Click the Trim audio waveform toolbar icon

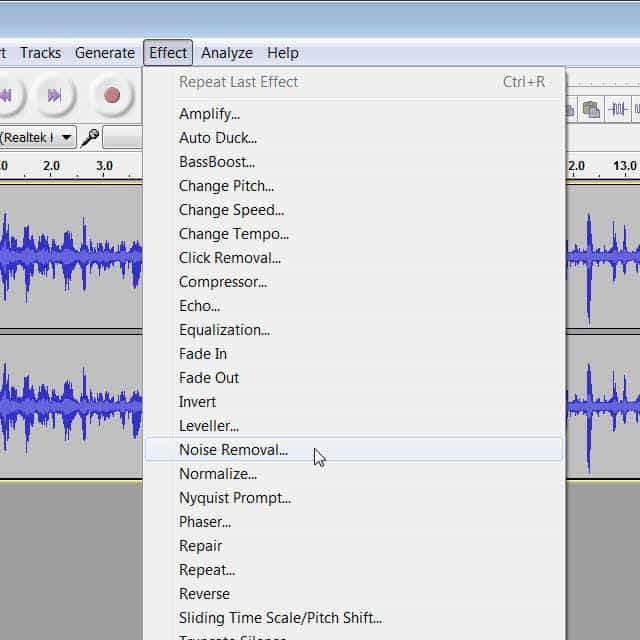pos(617,109)
